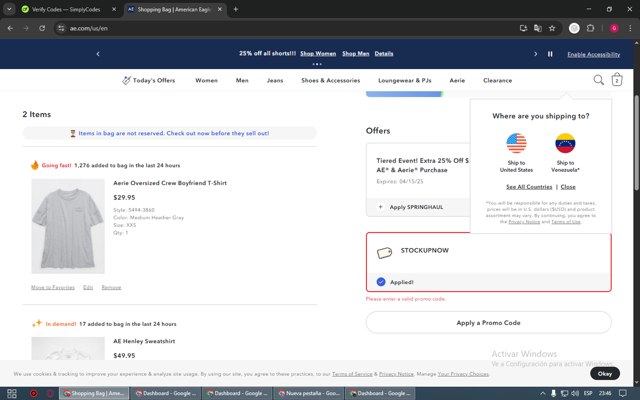Screen dimensions: 640x400
Task: Show previous promo banner with left arrow
Action: 98,54
